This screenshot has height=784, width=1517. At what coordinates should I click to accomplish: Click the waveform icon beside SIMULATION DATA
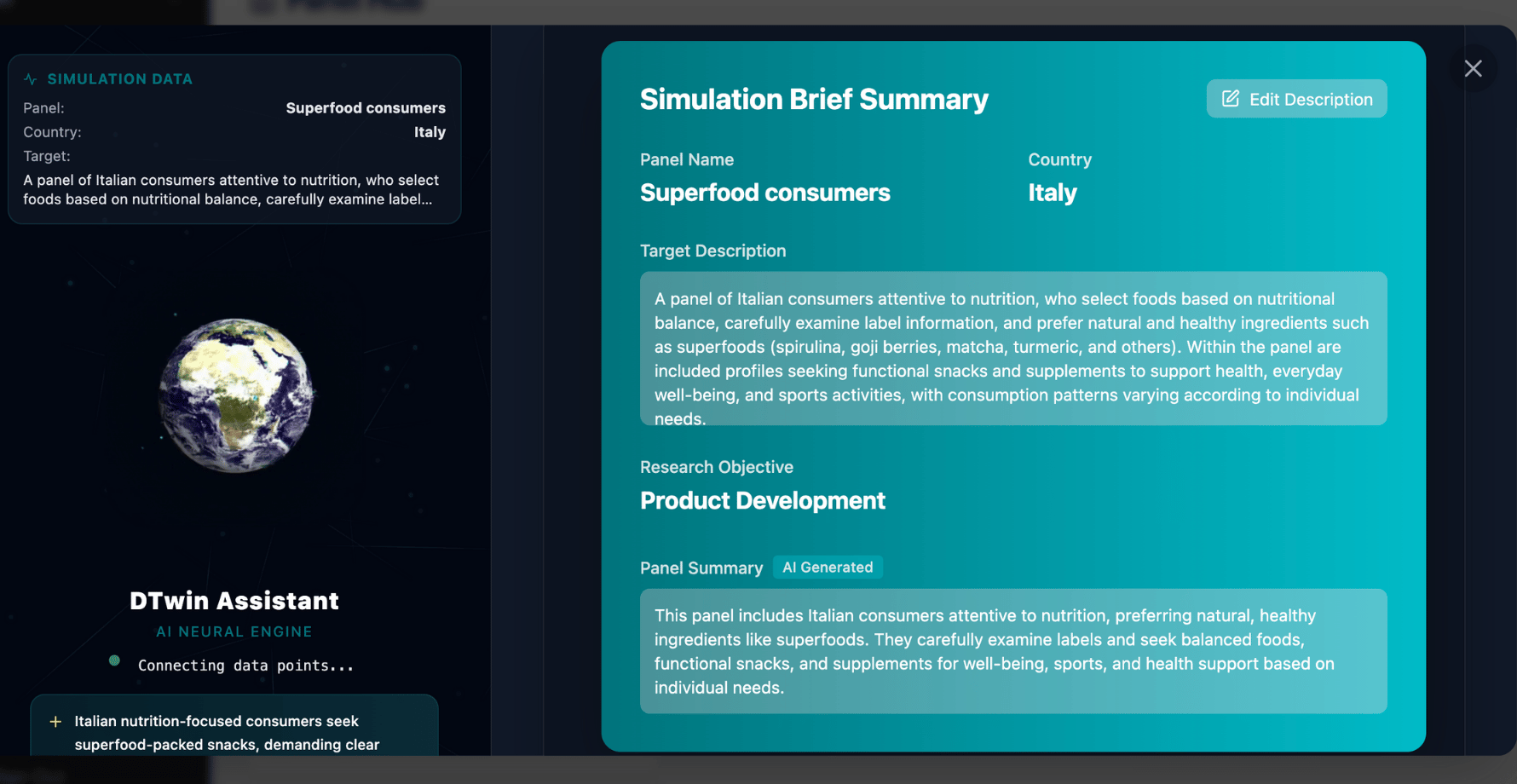point(31,78)
